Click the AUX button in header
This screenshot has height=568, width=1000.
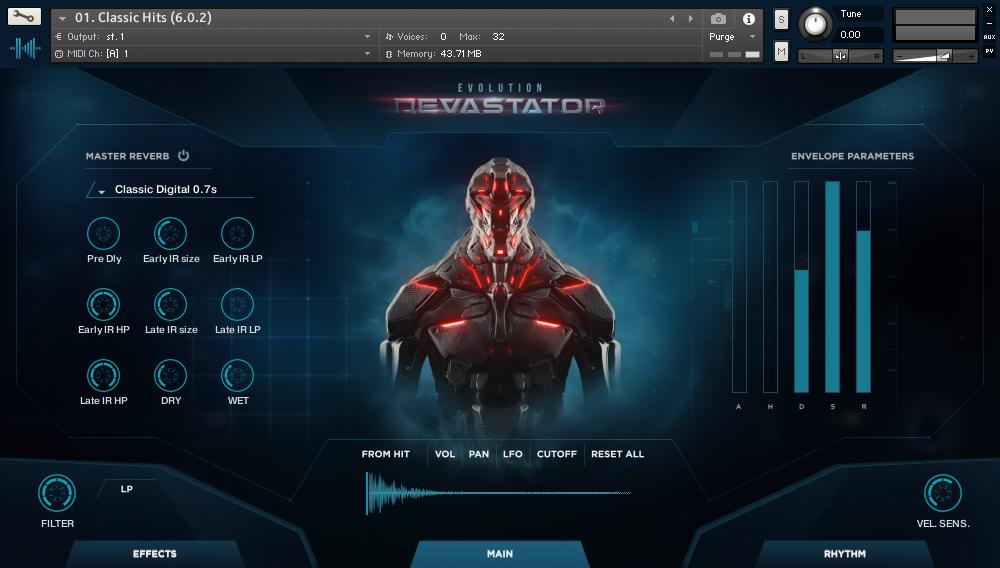989,37
